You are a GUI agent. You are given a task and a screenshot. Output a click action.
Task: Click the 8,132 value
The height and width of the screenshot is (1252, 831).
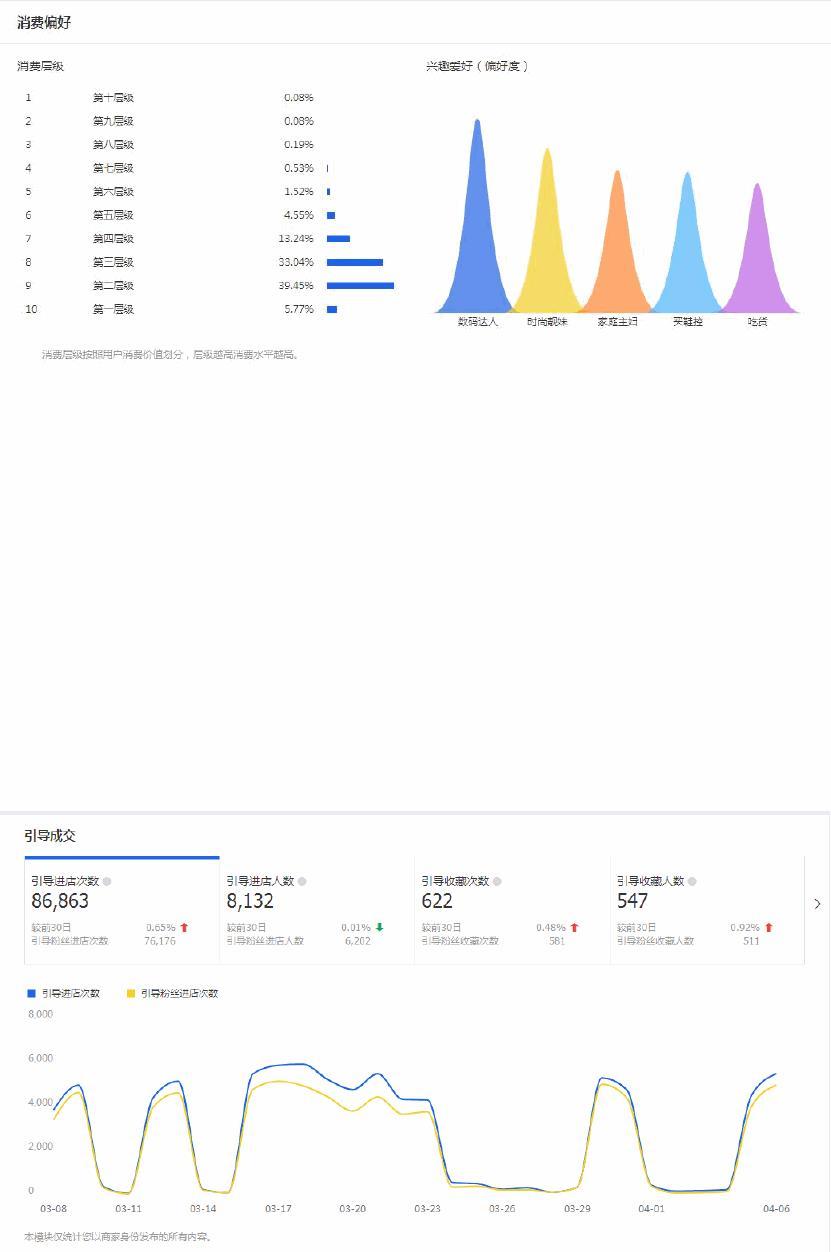(250, 901)
